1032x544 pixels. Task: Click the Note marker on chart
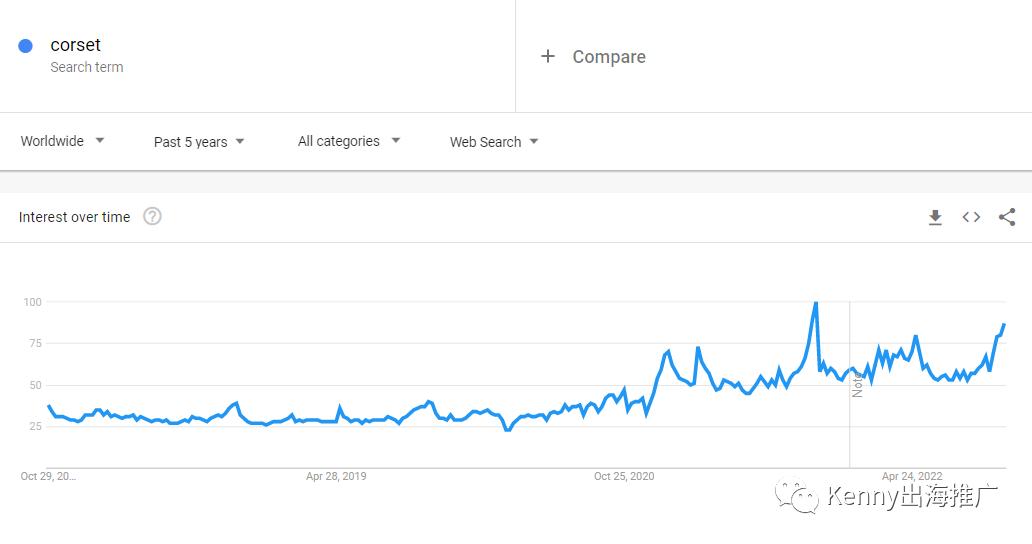(x=857, y=384)
